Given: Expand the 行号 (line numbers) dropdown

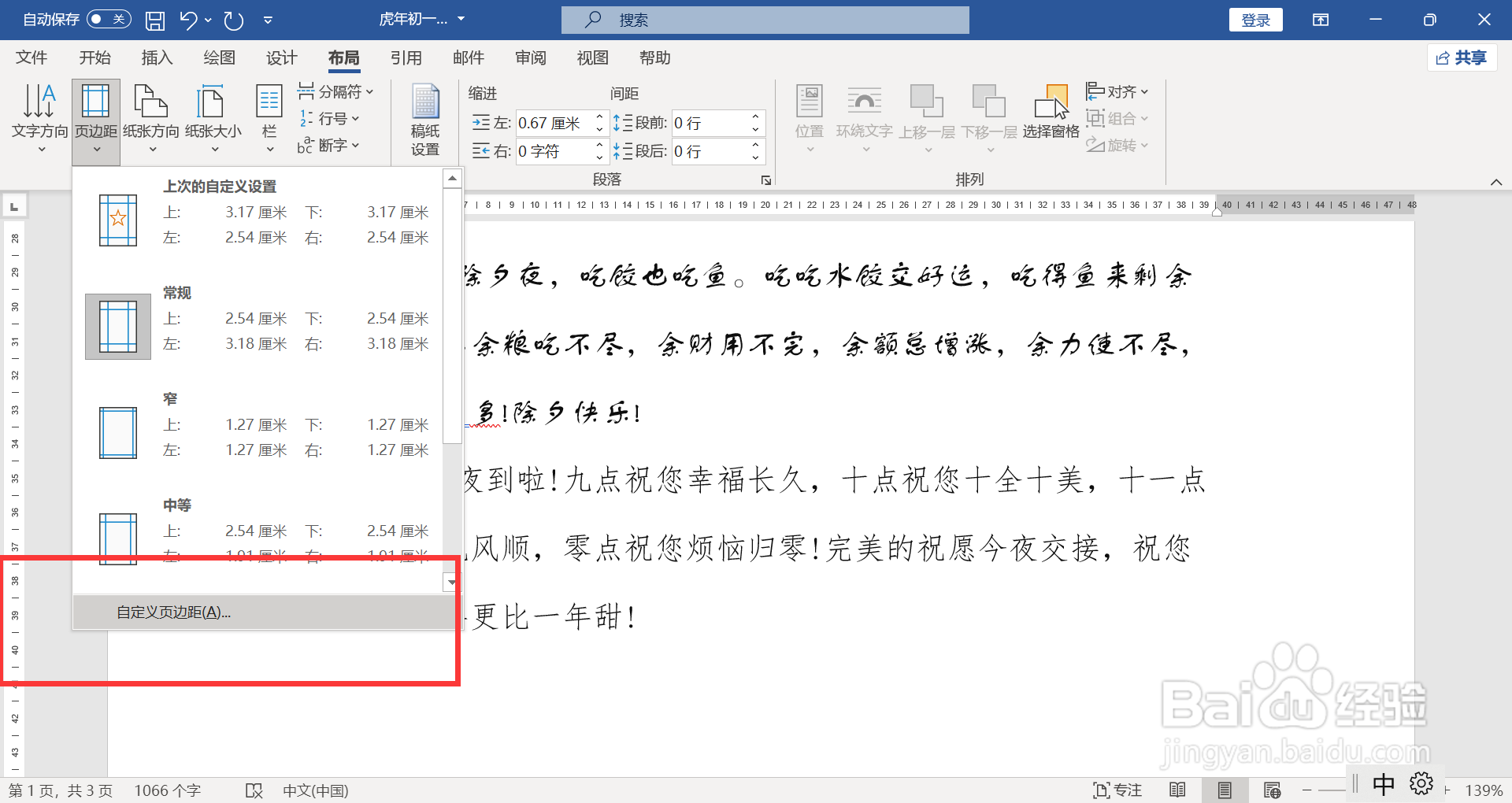Looking at the screenshot, I should 331,118.
